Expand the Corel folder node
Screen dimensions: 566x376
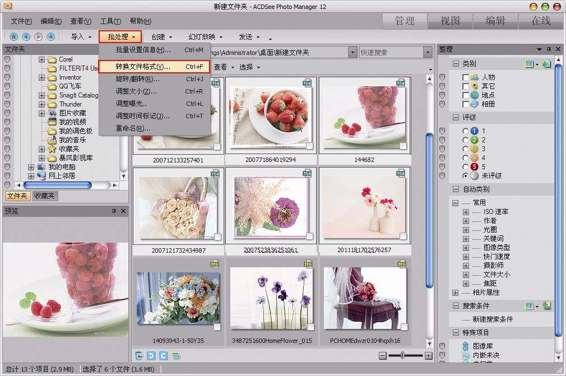point(42,60)
